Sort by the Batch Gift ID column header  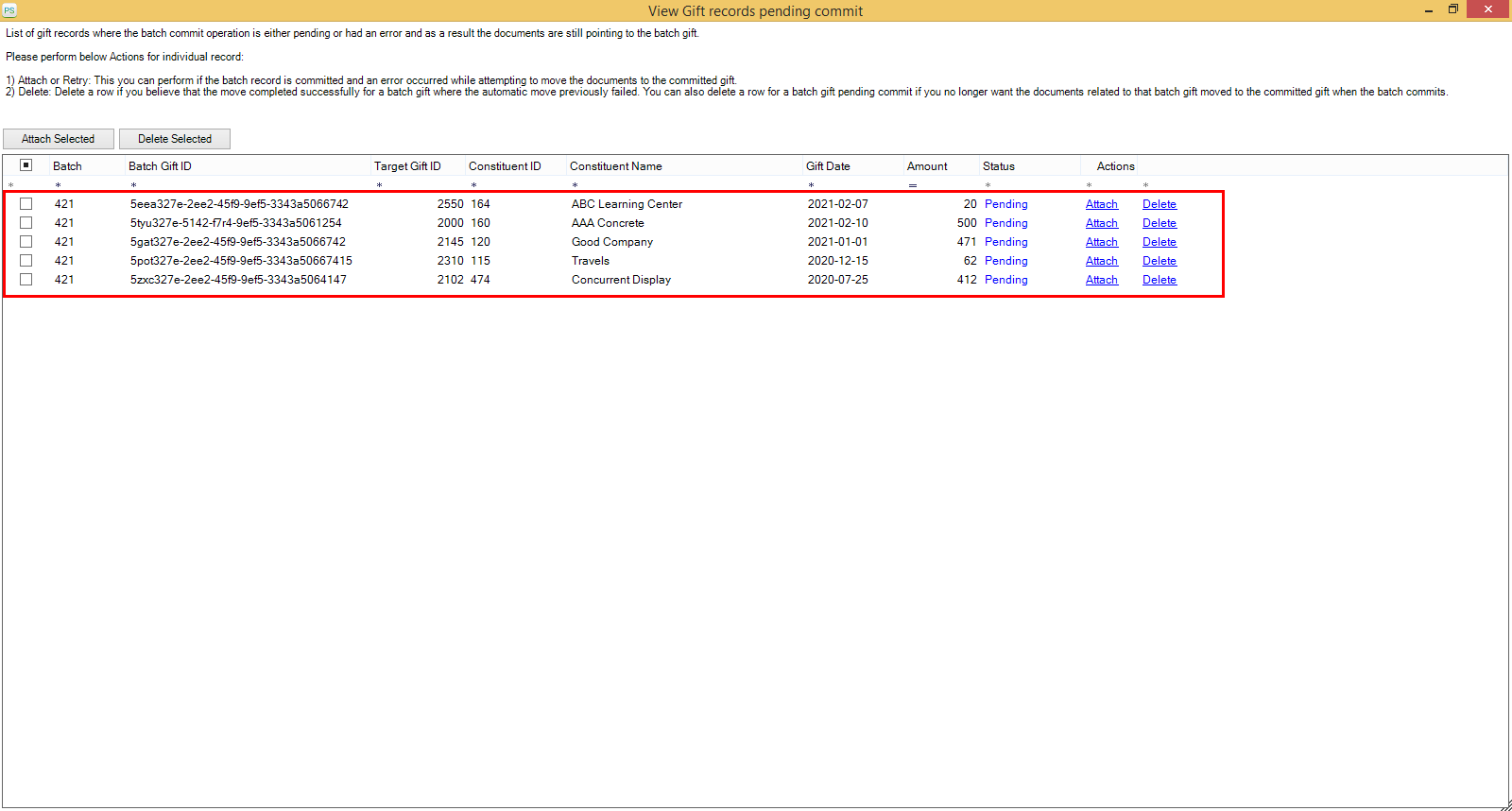(x=160, y=166)
